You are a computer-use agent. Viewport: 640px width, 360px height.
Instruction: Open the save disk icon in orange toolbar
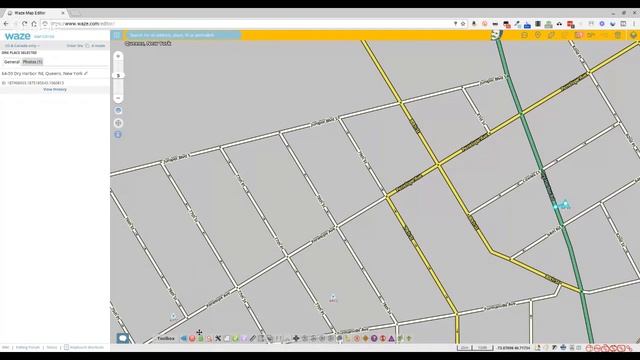[578, 36]
